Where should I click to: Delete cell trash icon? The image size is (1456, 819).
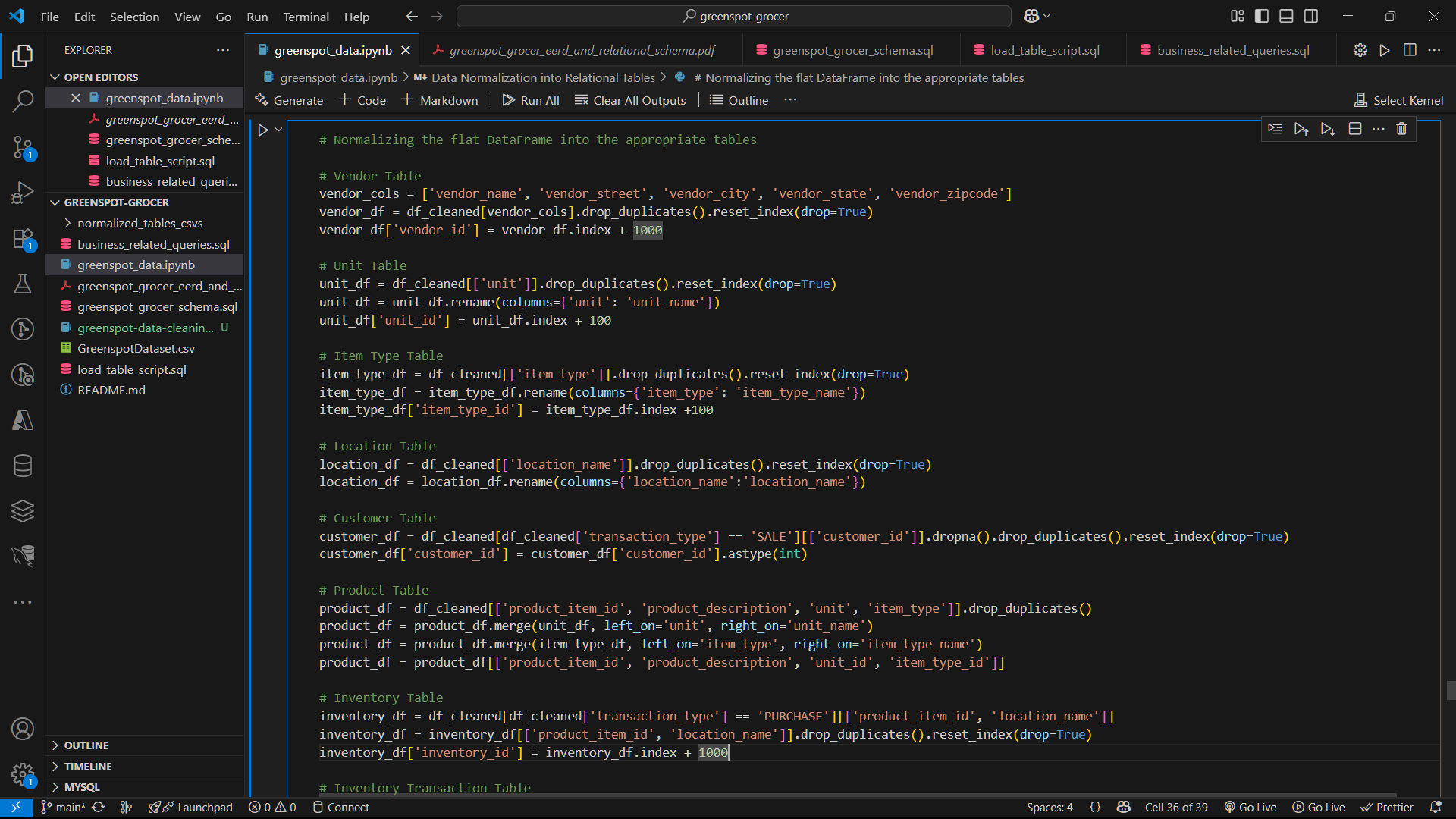point(1401,129)
